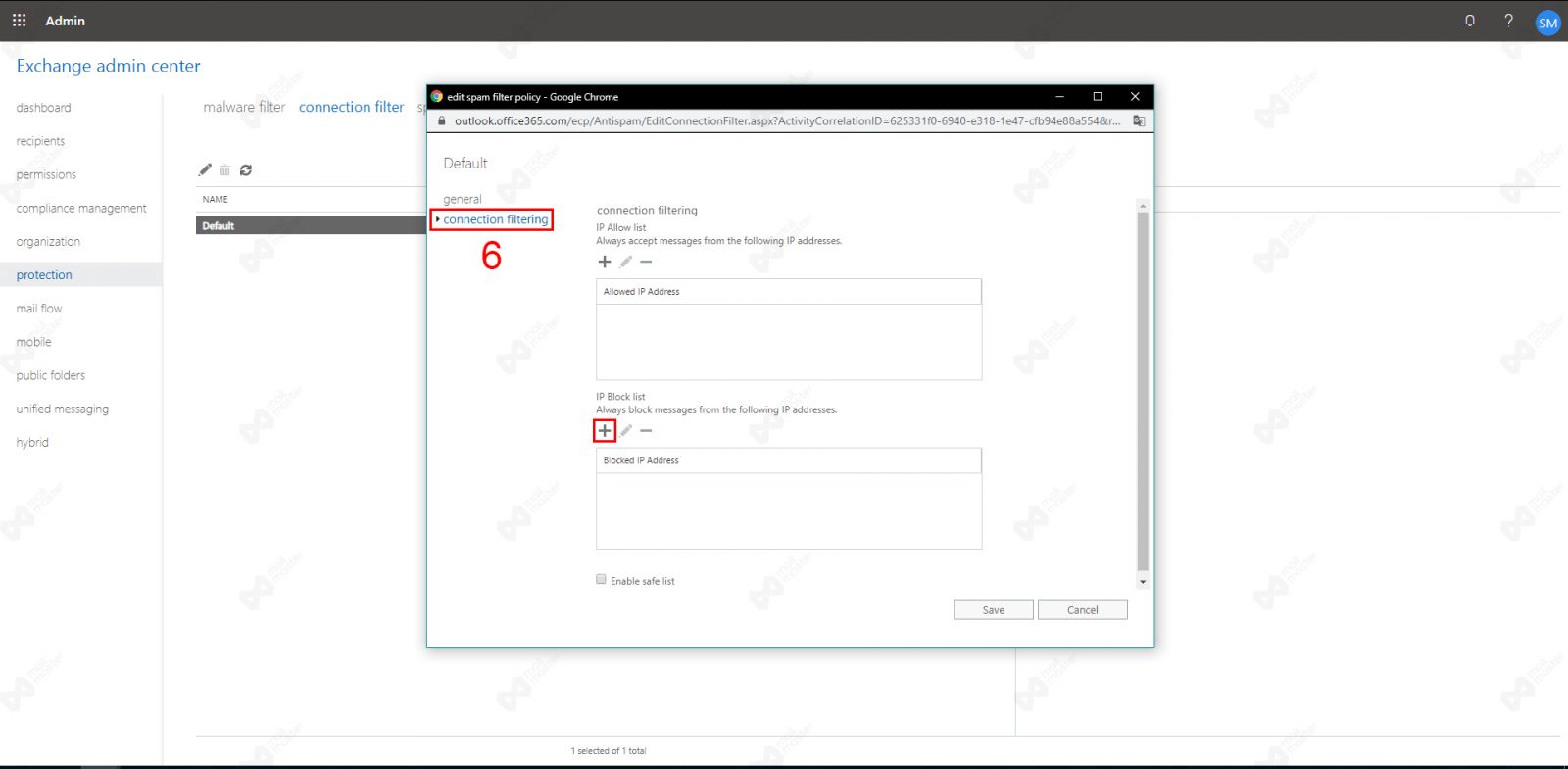Image resolution: width=1568 pixels, height=769 pixels.
Task: Enable the safe list checkbox
Action: 601,579
